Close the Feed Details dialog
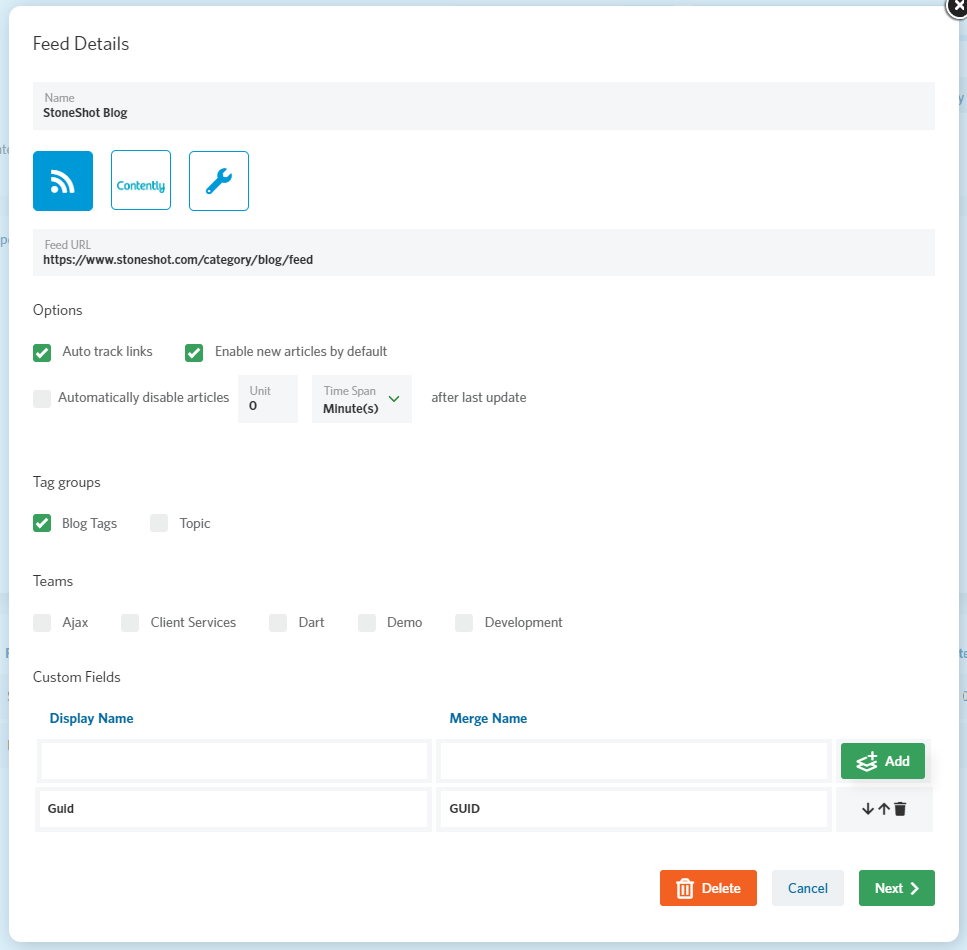967x950 pixels. (958, 6)
